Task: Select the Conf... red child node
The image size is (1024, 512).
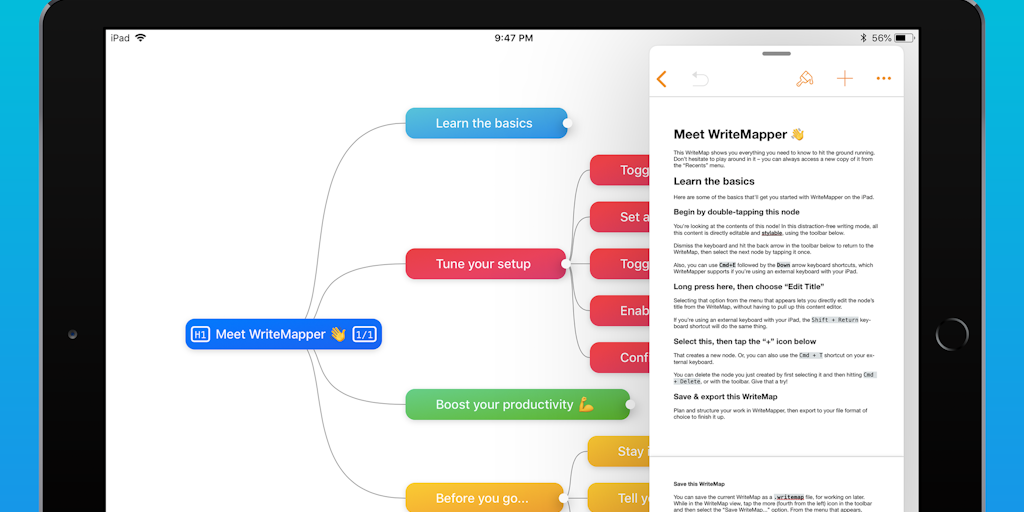Action: point(620,358)
